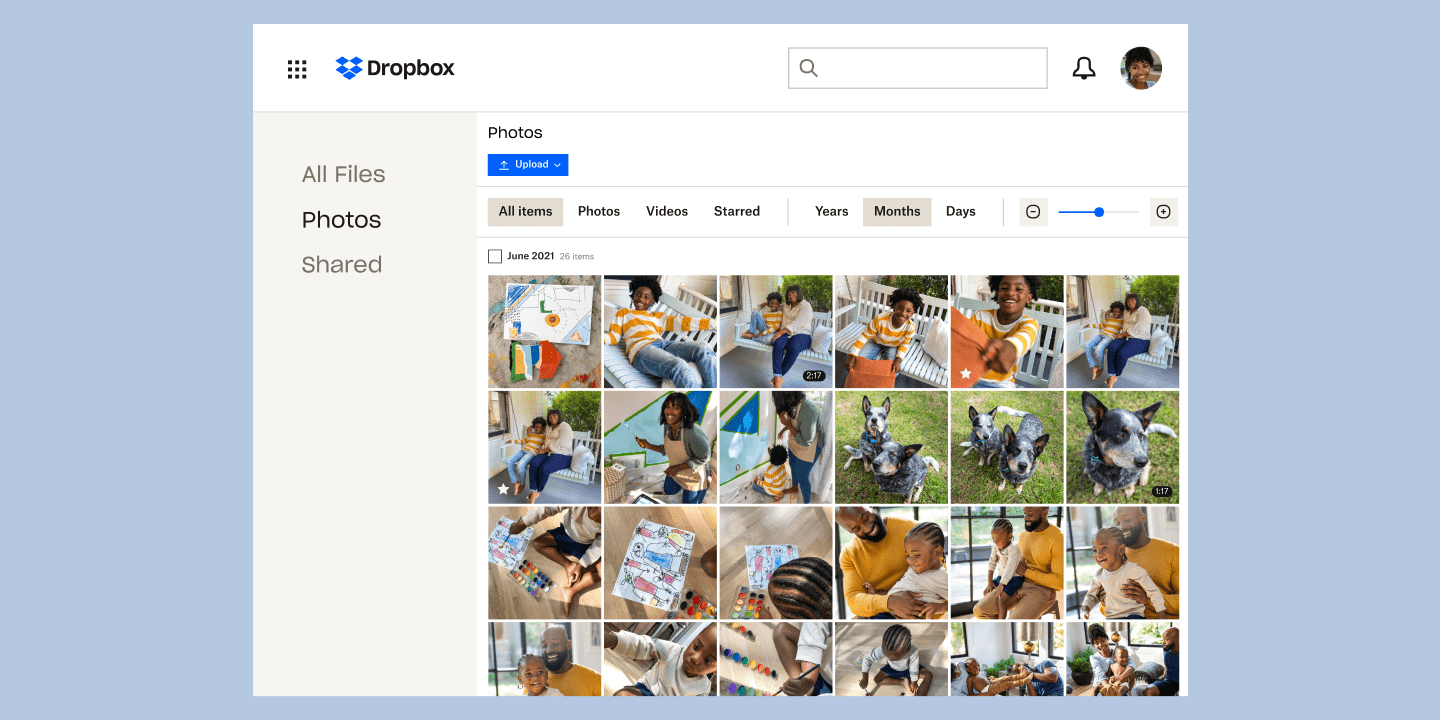Check the June 2021 selection checkbox
Image resolution: width=1440 pixels, height=720 pixels.
click(x=495, y=256)
